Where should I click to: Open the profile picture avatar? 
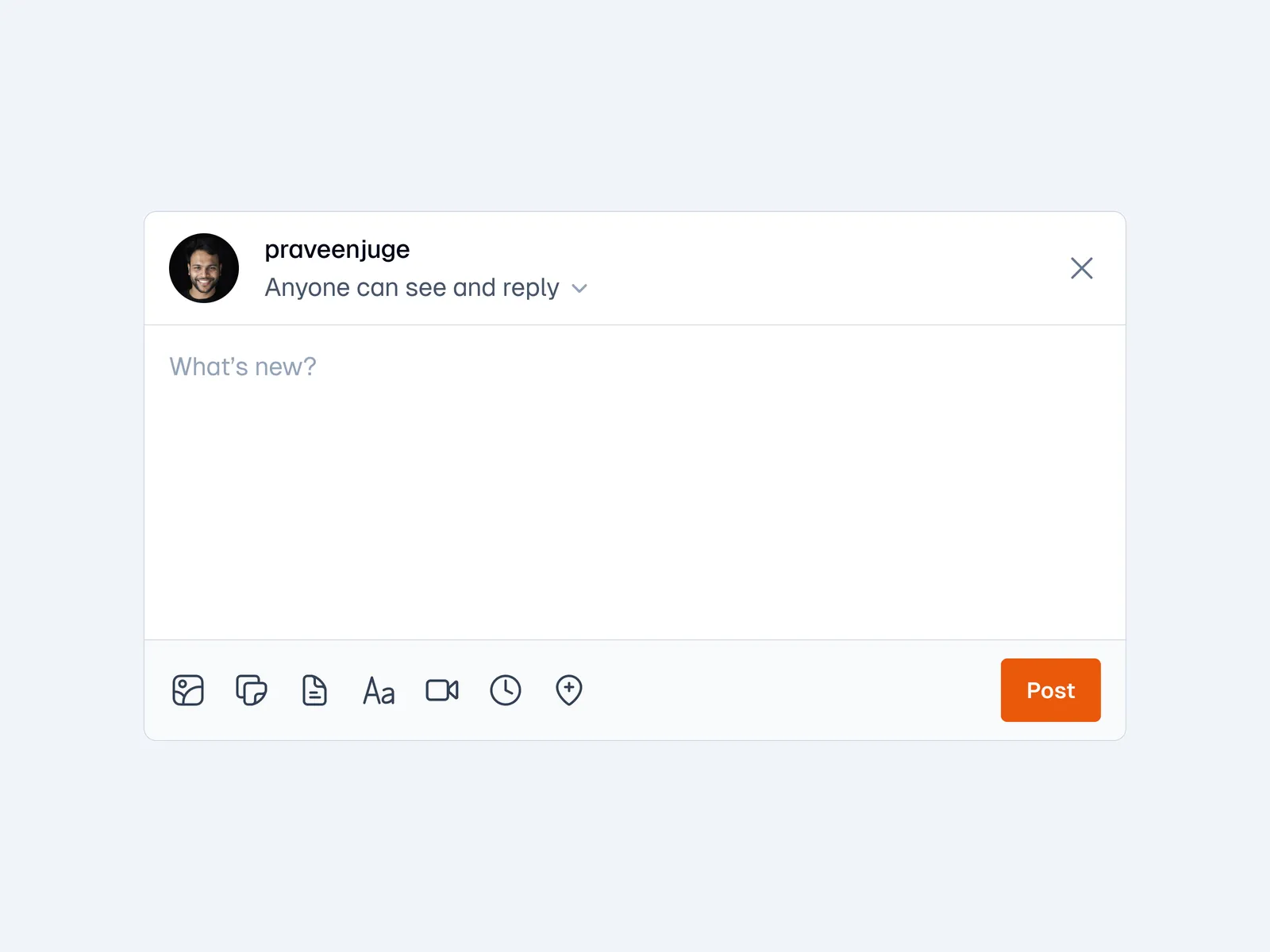(204, 268)
